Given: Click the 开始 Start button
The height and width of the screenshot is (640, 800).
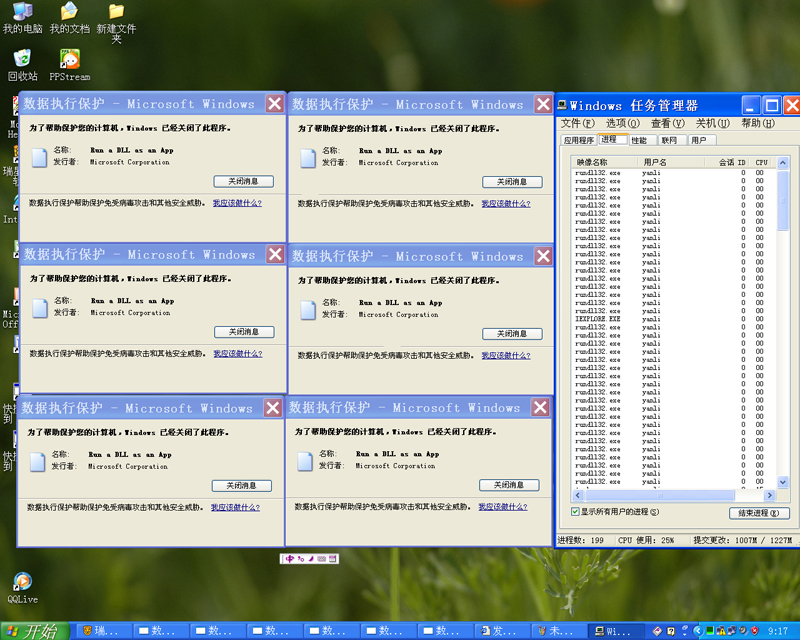Looking at the screenshot, I should point(36,631).
